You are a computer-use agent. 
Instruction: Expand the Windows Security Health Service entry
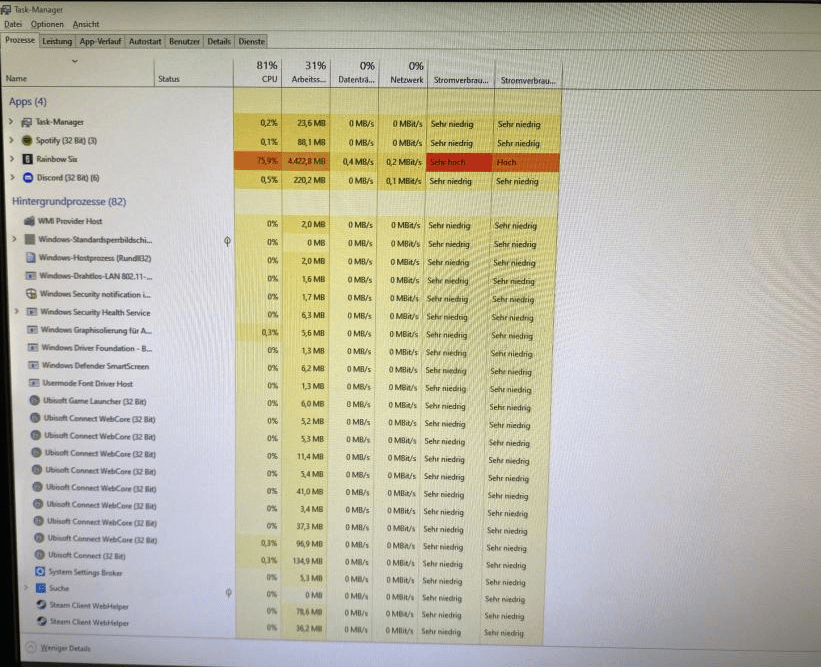[x=17, y=311]
